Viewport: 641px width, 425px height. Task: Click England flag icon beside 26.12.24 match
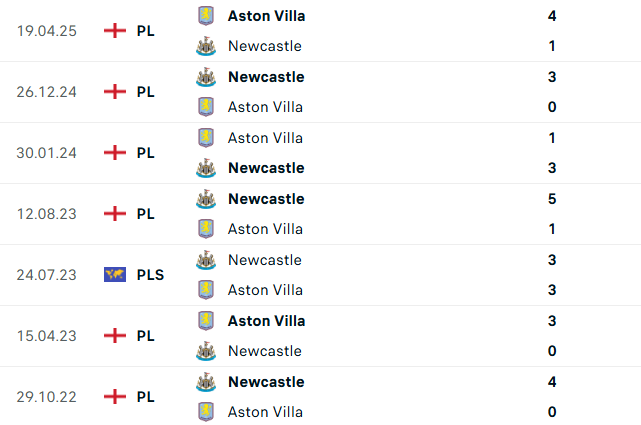pos(115,92)
